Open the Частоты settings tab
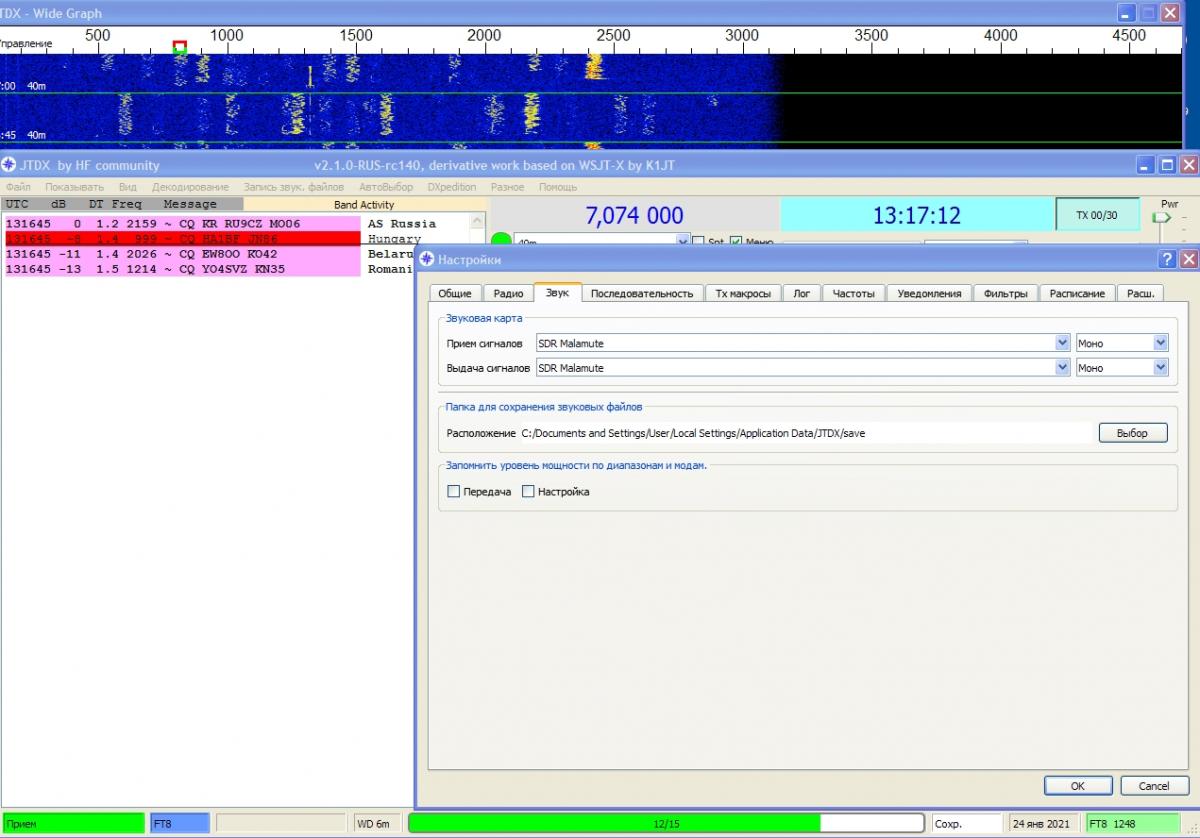Screen dimensions: 1200x838 [x=853, y=293]
